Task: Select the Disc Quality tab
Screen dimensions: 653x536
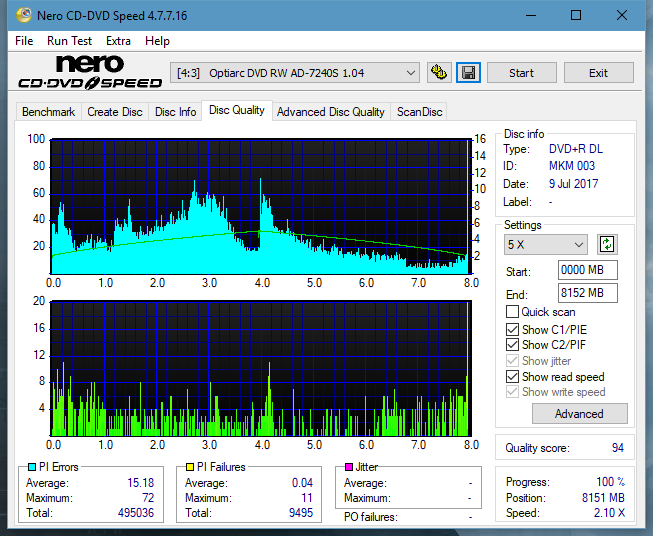Action: click(x=237, y=110)
